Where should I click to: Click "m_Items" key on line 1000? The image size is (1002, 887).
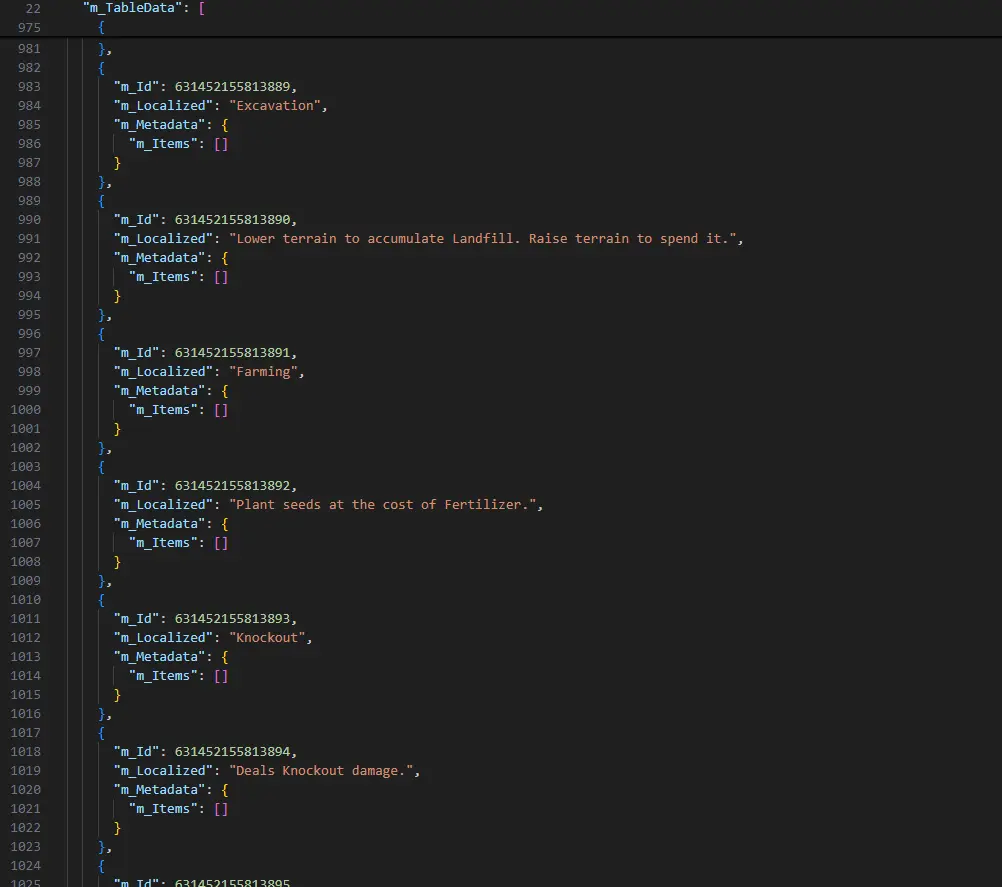(163, 410)
